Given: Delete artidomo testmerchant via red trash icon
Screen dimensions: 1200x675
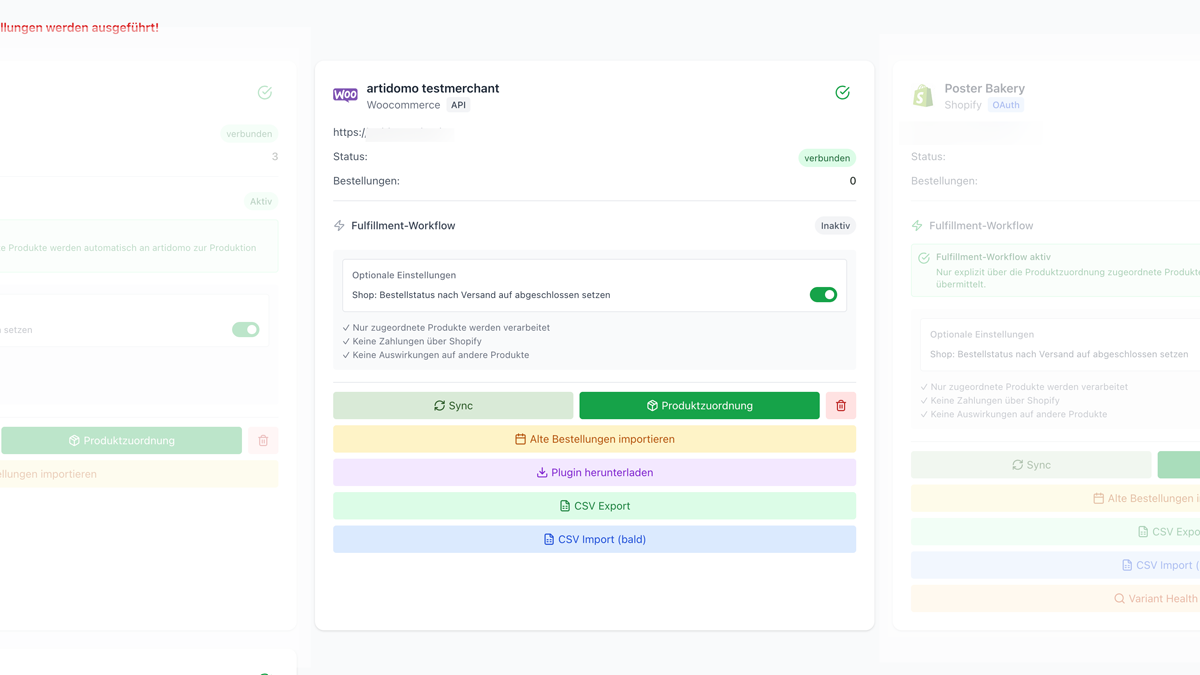Looking at the screenshot, I should 841,405.
